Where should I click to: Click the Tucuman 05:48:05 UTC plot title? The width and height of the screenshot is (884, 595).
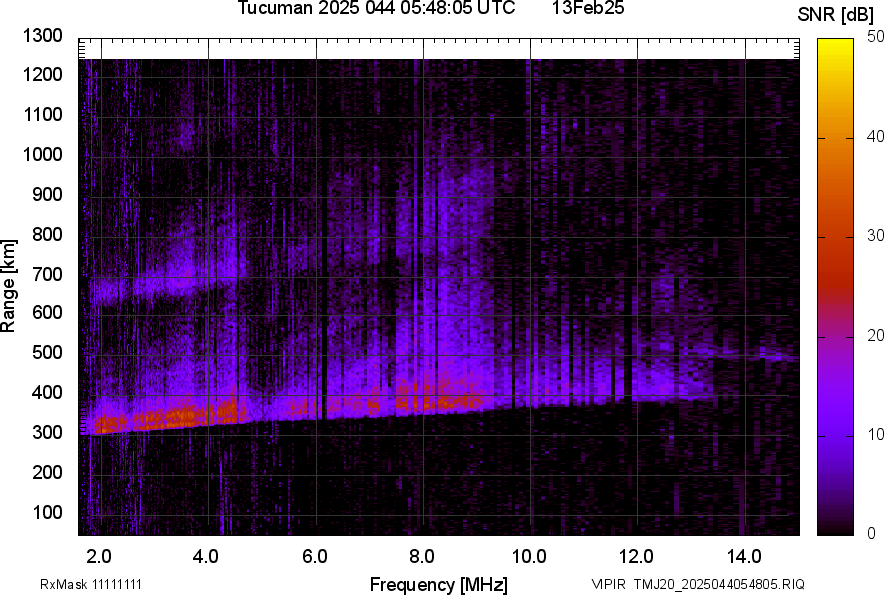click(376, 9)
